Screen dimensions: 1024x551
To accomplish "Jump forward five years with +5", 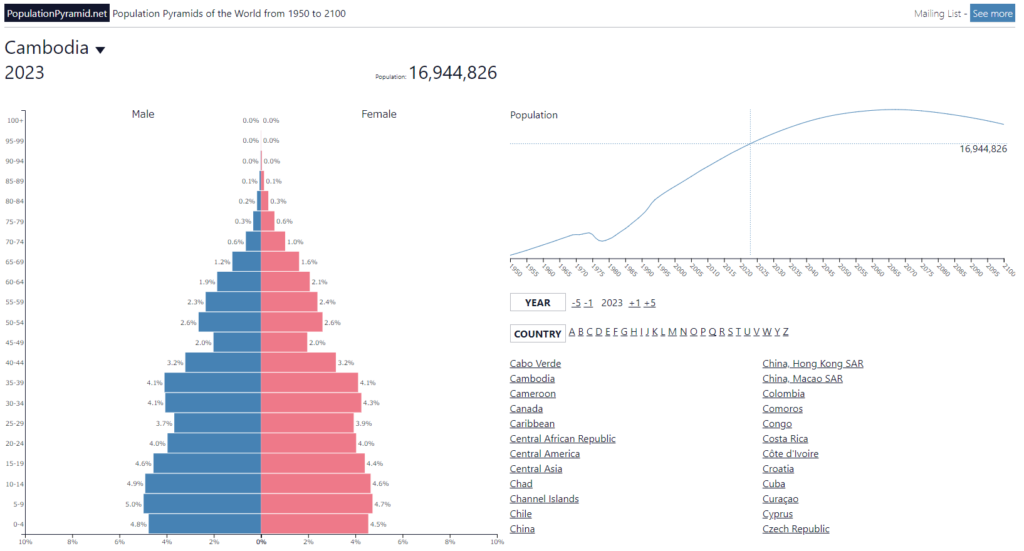I will click(x=650, y=303).
